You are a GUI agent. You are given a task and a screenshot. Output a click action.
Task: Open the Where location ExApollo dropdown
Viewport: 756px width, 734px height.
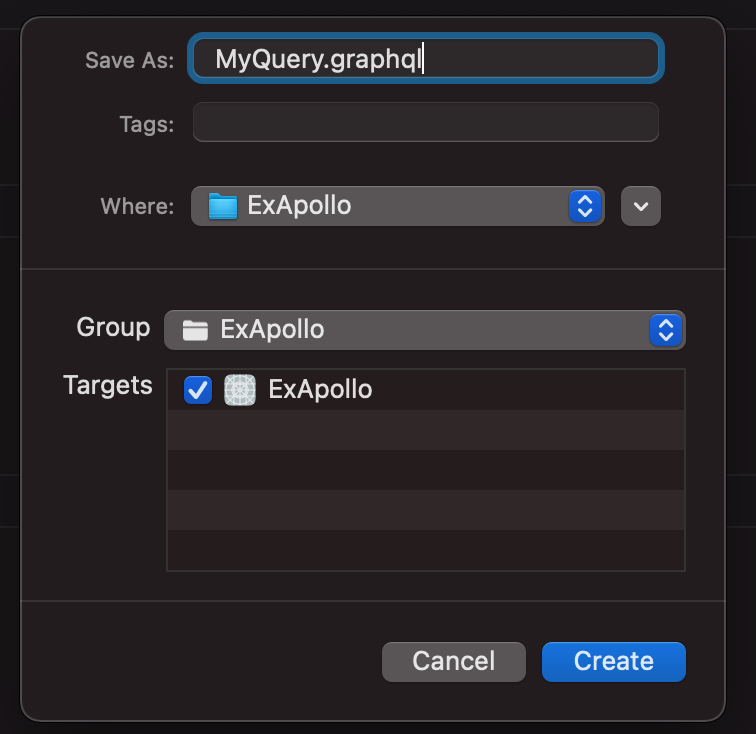coord(398,206)
